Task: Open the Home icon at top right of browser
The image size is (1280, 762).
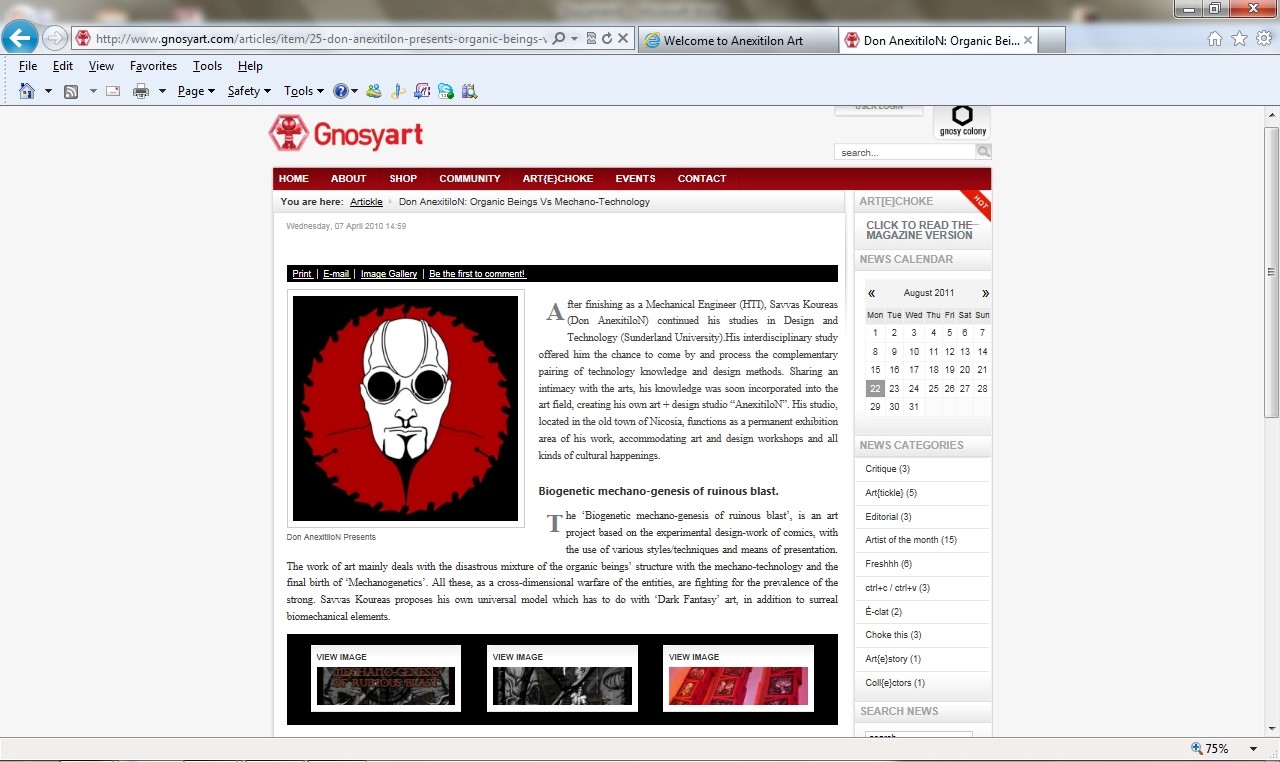Action: point(1215,39)
